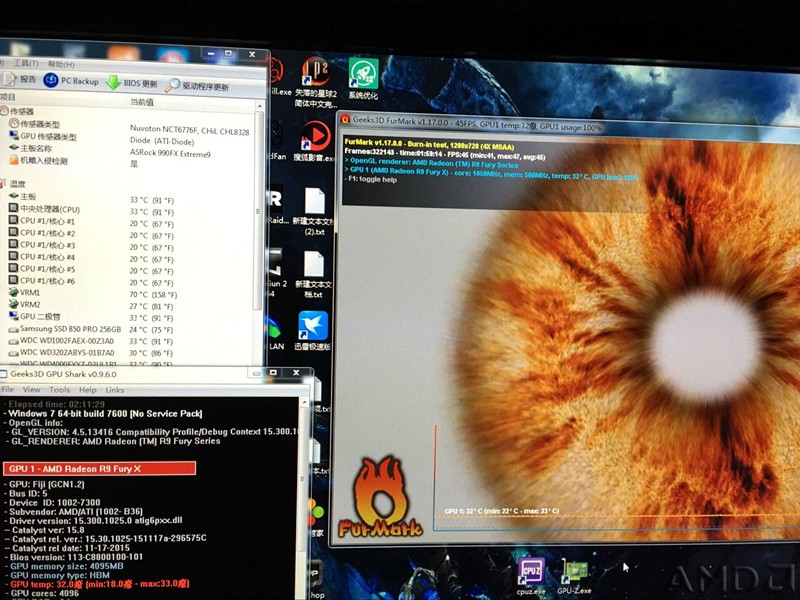The height and width of the screenshot is (600, 800).
Task: Click the icon beside 机箱入侵检测 row
Action: point(14,160)
